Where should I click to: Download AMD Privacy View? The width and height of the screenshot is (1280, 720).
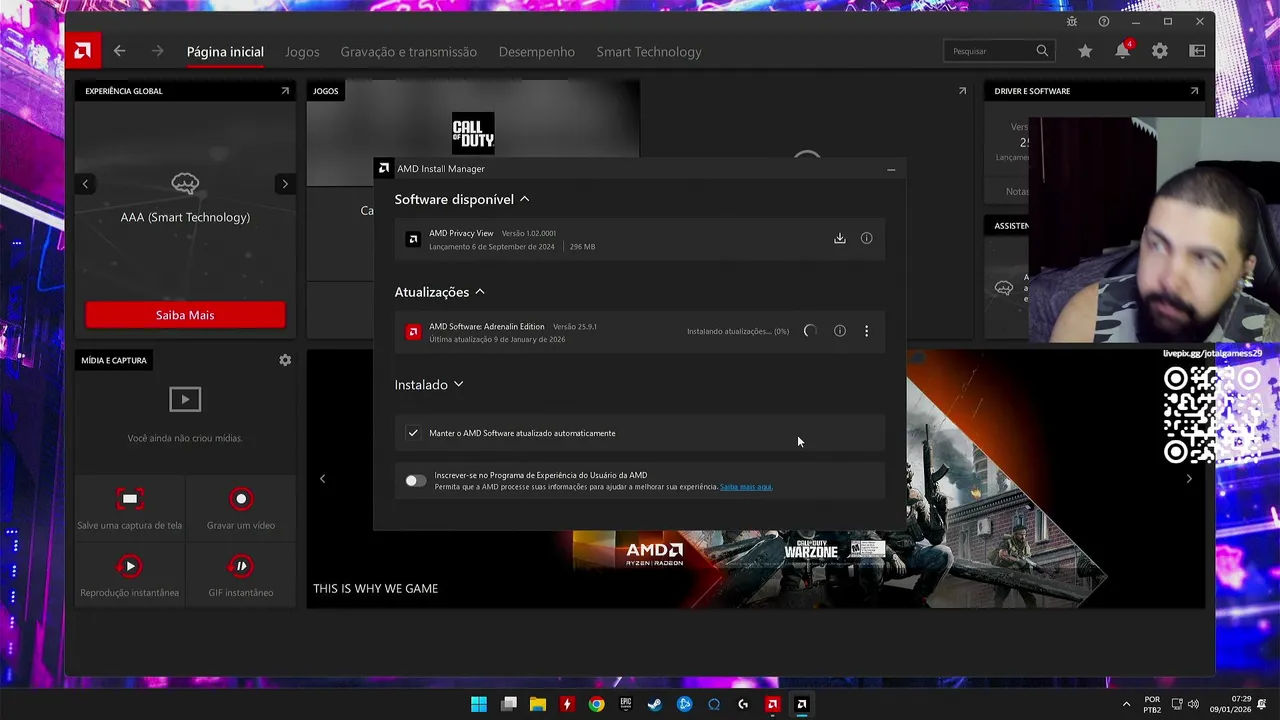(840, 238)
